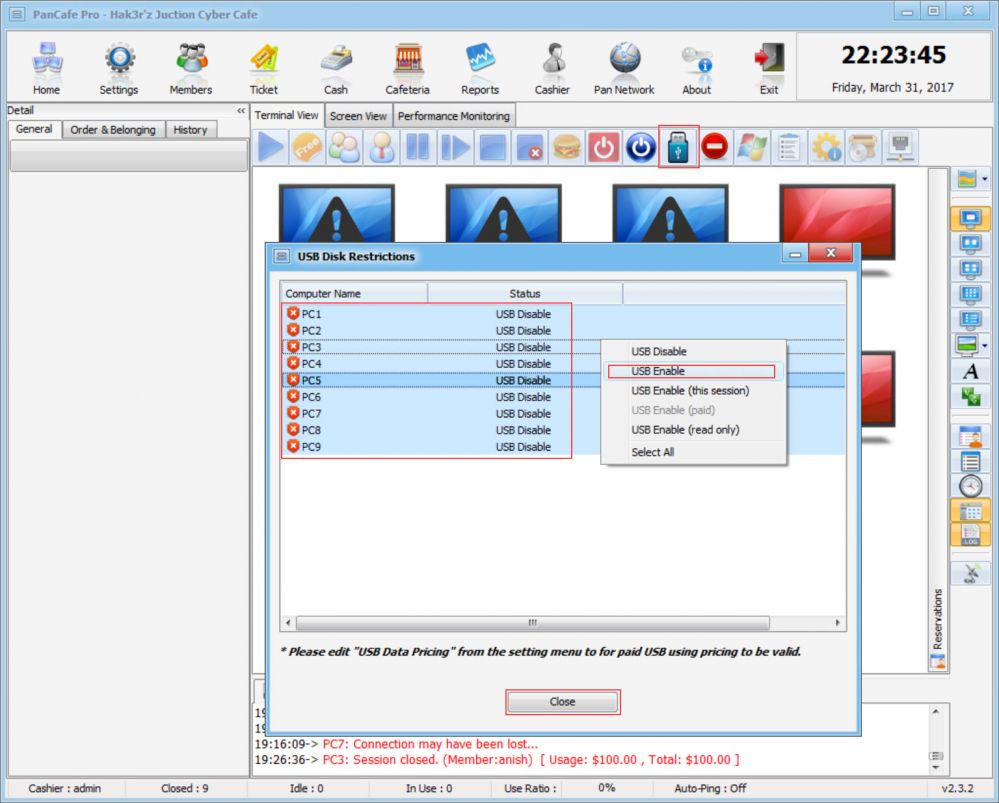Image resolution: width=999 pixels, height=803 pixels.
Task: Click the red no-entry block icon
Action: (715, 147)
